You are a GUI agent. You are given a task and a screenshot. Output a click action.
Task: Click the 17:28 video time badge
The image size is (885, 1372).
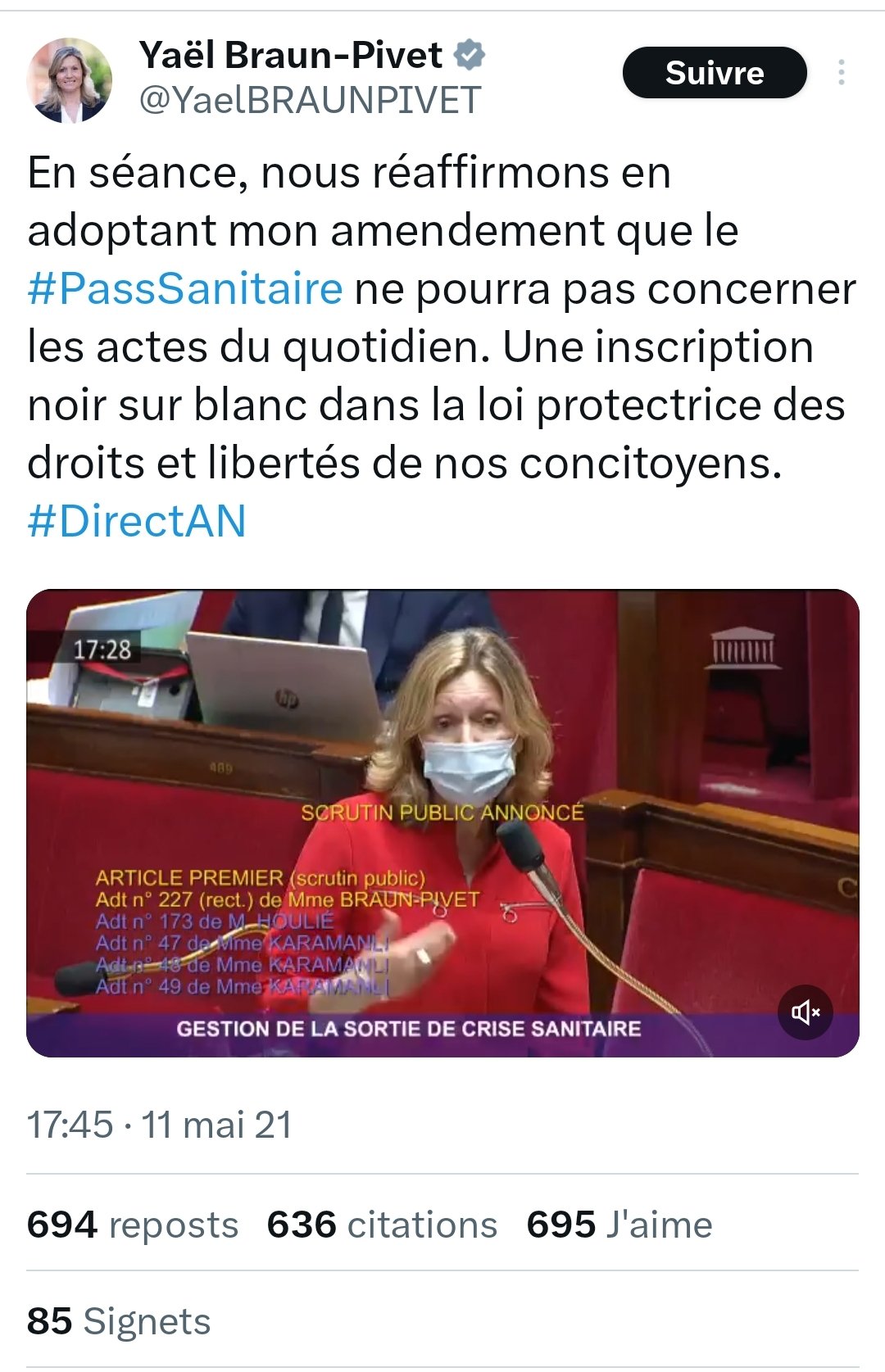pyautogui.click(x=102, y=650)
